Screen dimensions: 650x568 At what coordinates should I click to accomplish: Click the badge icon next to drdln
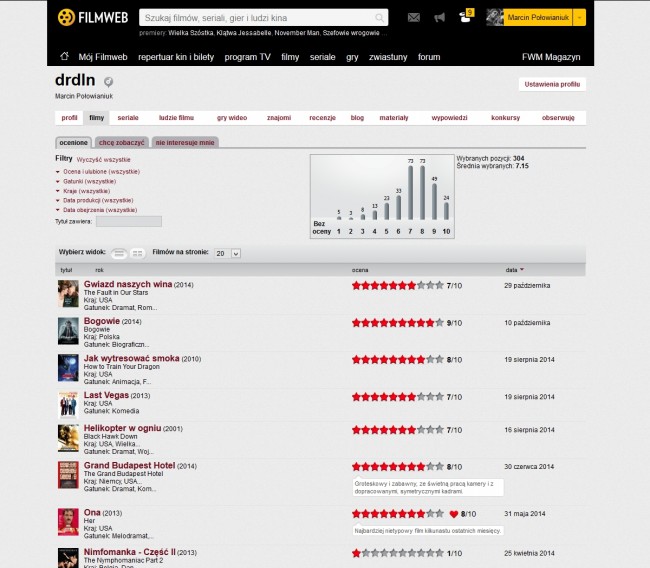(x=108, y=82)
